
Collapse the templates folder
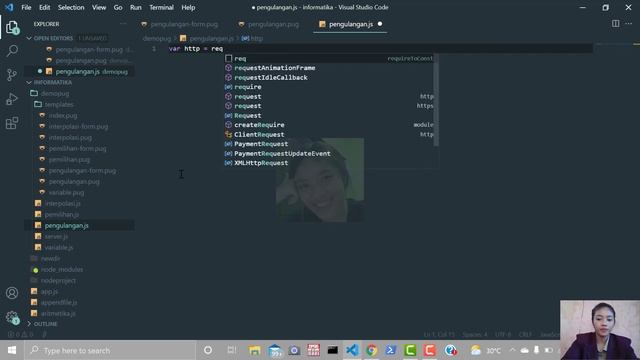(x=59, y=104)
